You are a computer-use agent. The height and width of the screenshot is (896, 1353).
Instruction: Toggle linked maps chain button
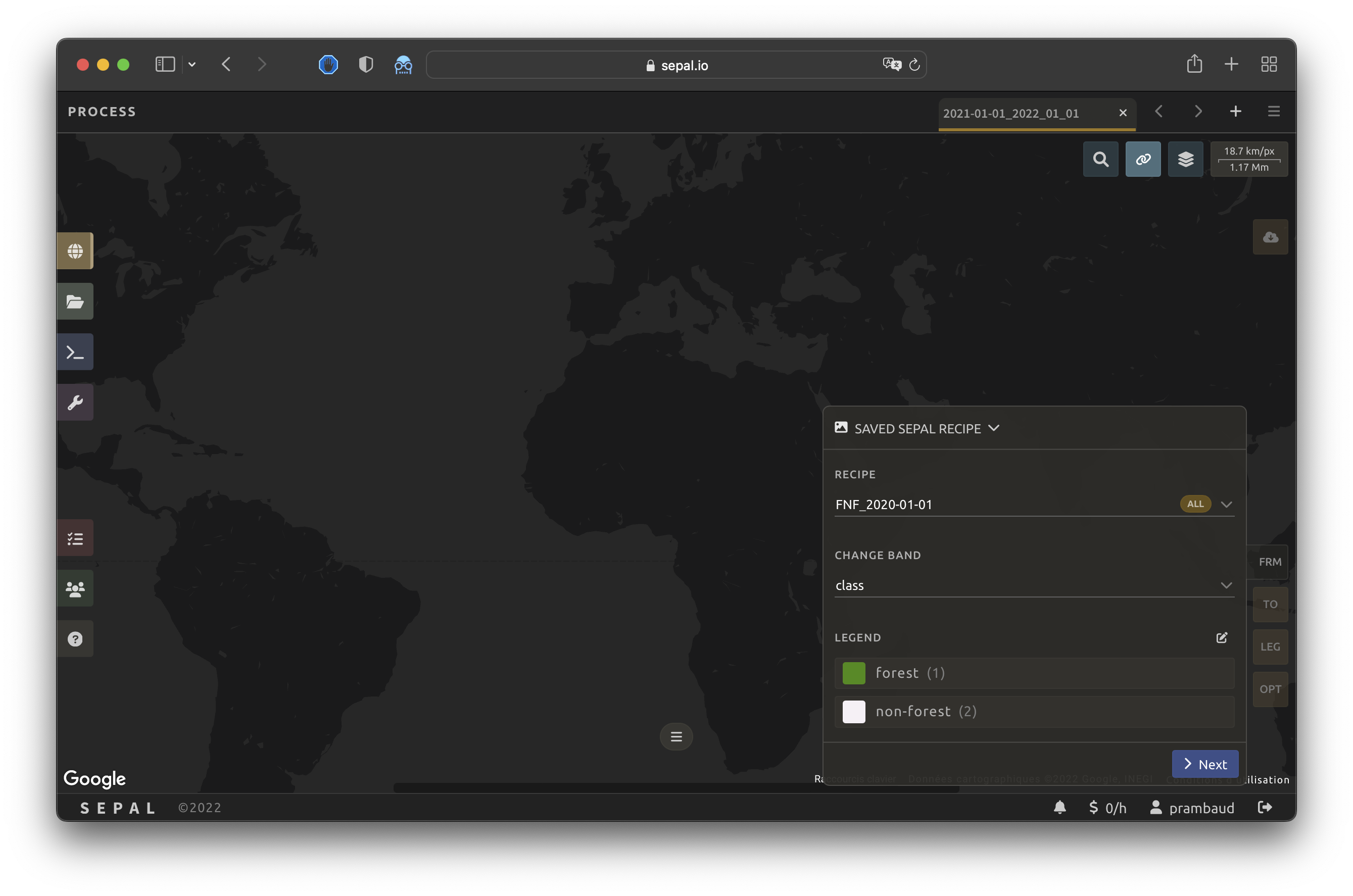(1143, 159)
